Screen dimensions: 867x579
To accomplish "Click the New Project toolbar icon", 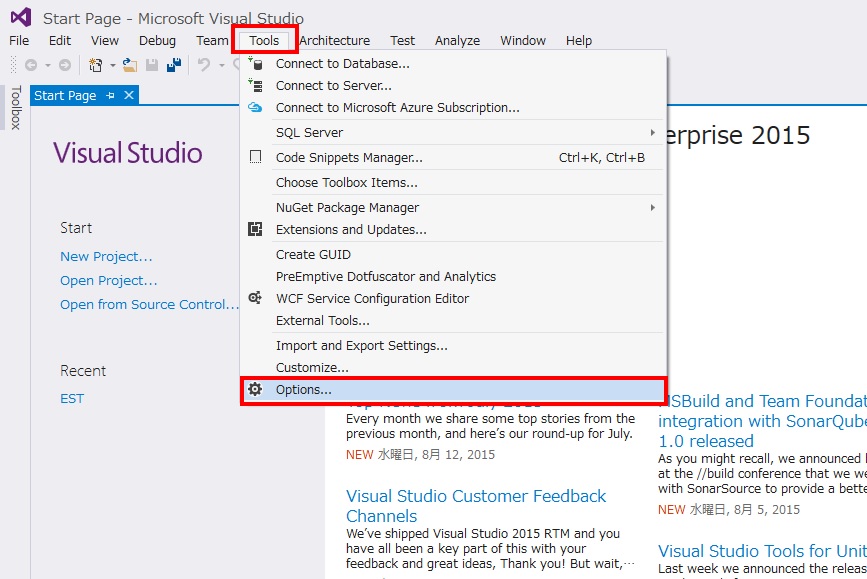I will click(x=95, y=65).
